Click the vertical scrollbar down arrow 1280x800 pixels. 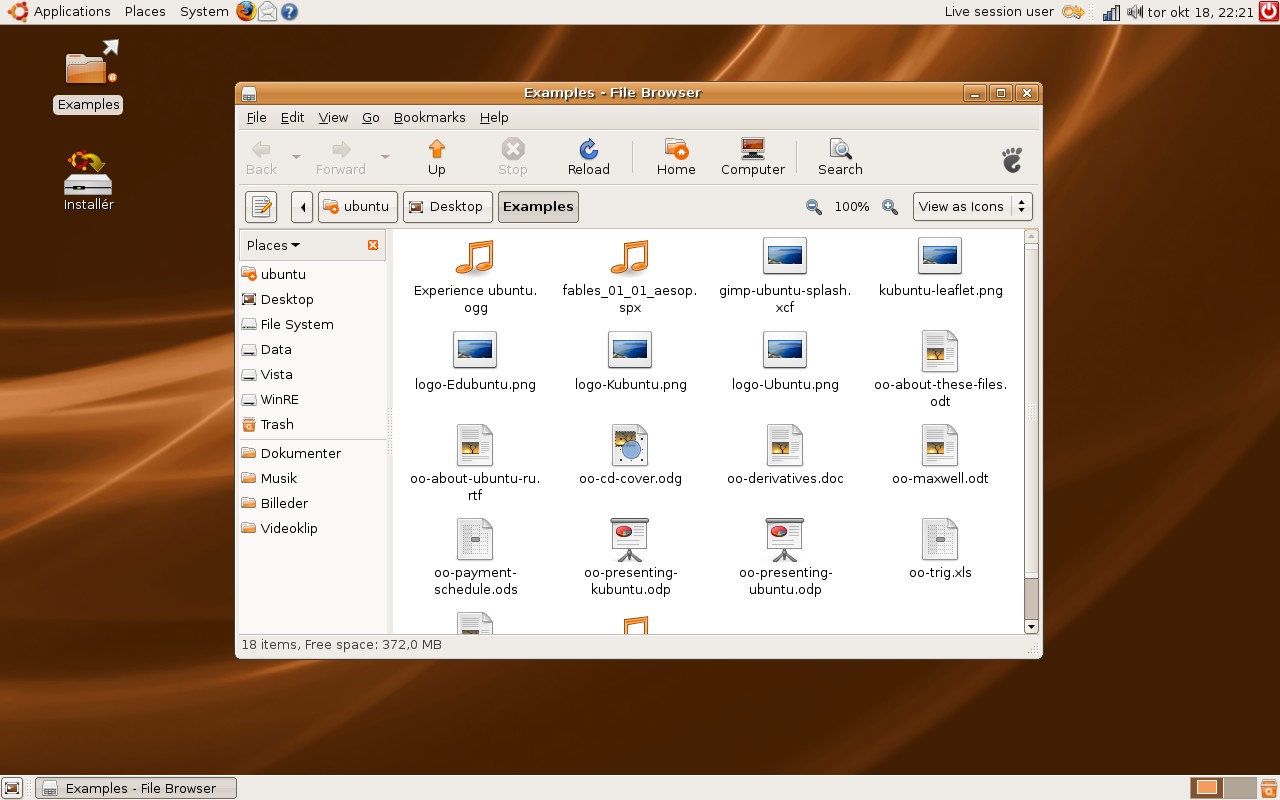(1031, 626)
